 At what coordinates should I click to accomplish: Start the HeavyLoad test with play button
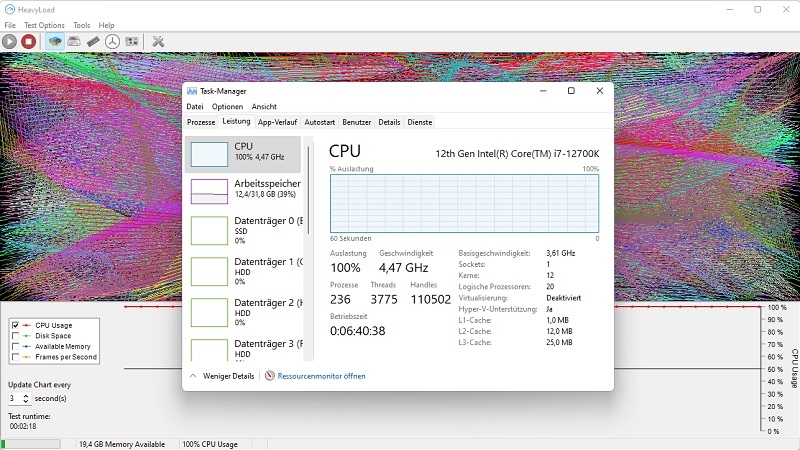[9, 41]
